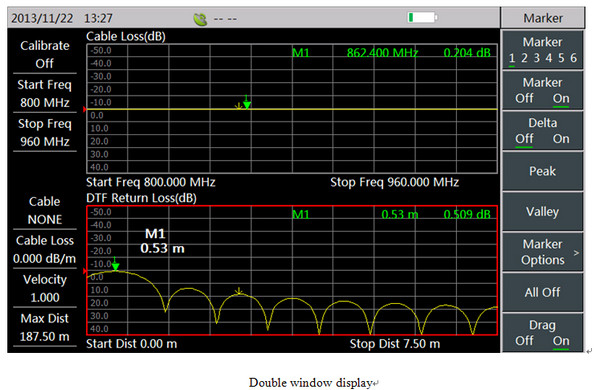The width and height of the screenshot is (600, 390).
Task: Select marker number 6
Action: click(573, 58)
